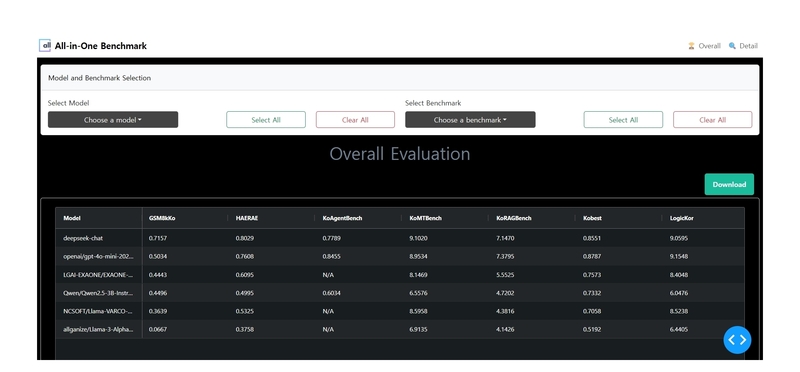
Task: Click KoMTBench value 9.1020
Action: point(418,238)
